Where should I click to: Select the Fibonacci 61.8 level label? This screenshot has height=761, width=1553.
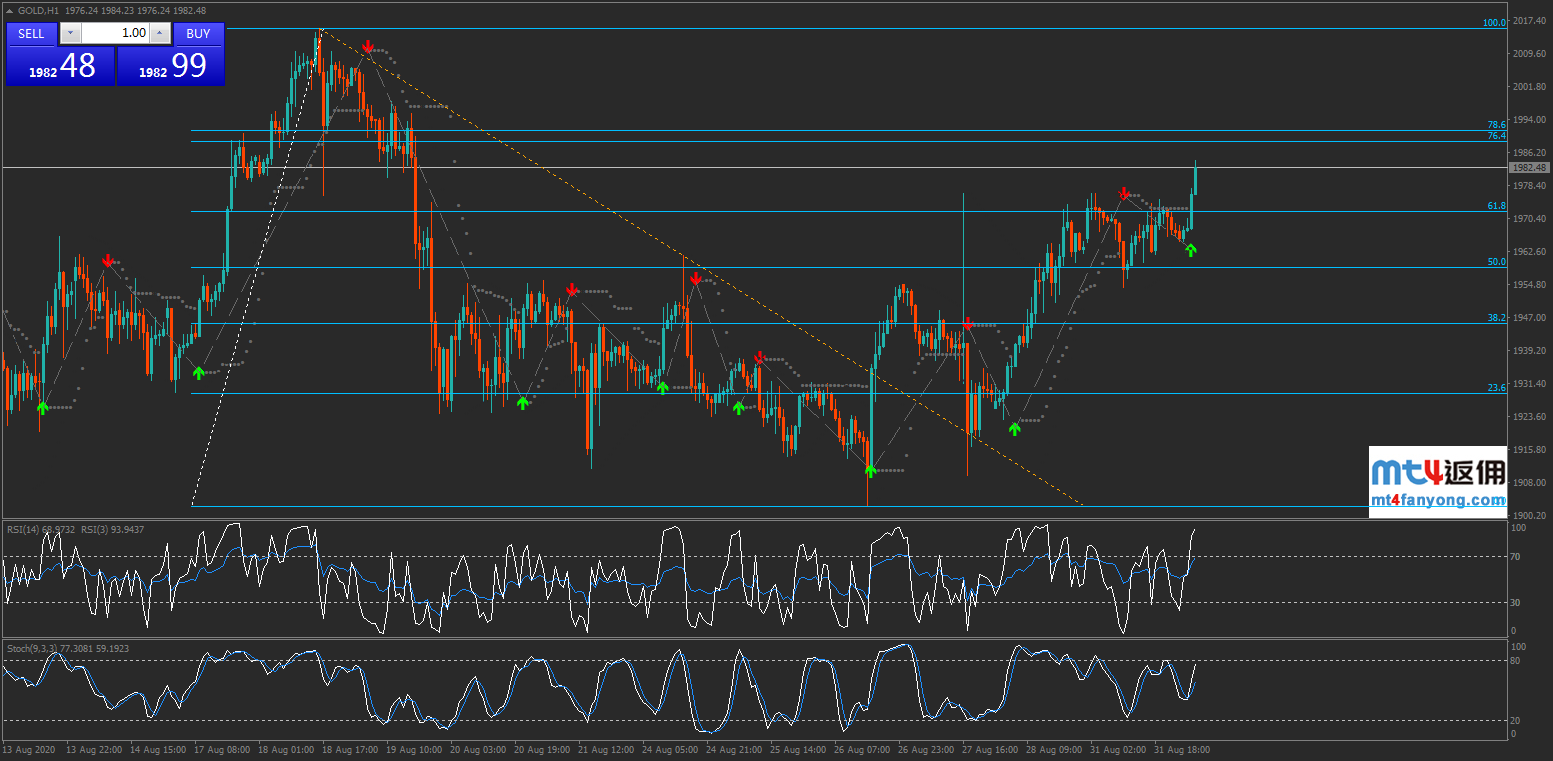coord(1496,206)
